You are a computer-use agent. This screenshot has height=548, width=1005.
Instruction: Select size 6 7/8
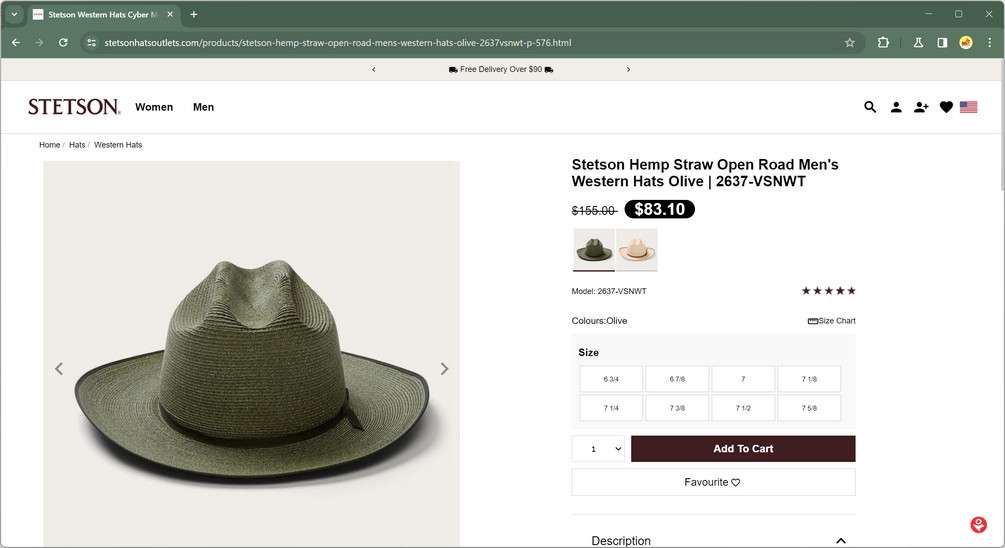pos(677,379)
